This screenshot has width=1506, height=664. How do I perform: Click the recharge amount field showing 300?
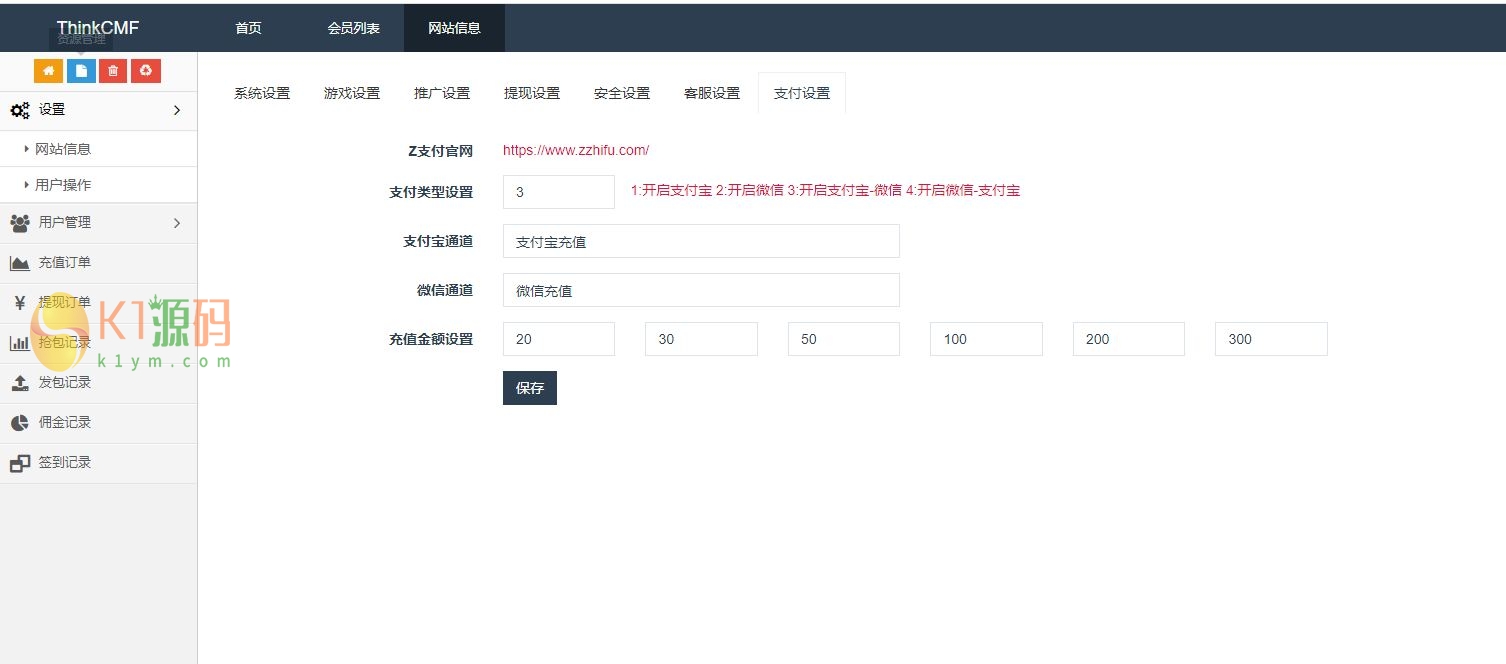click(1271, 339)
